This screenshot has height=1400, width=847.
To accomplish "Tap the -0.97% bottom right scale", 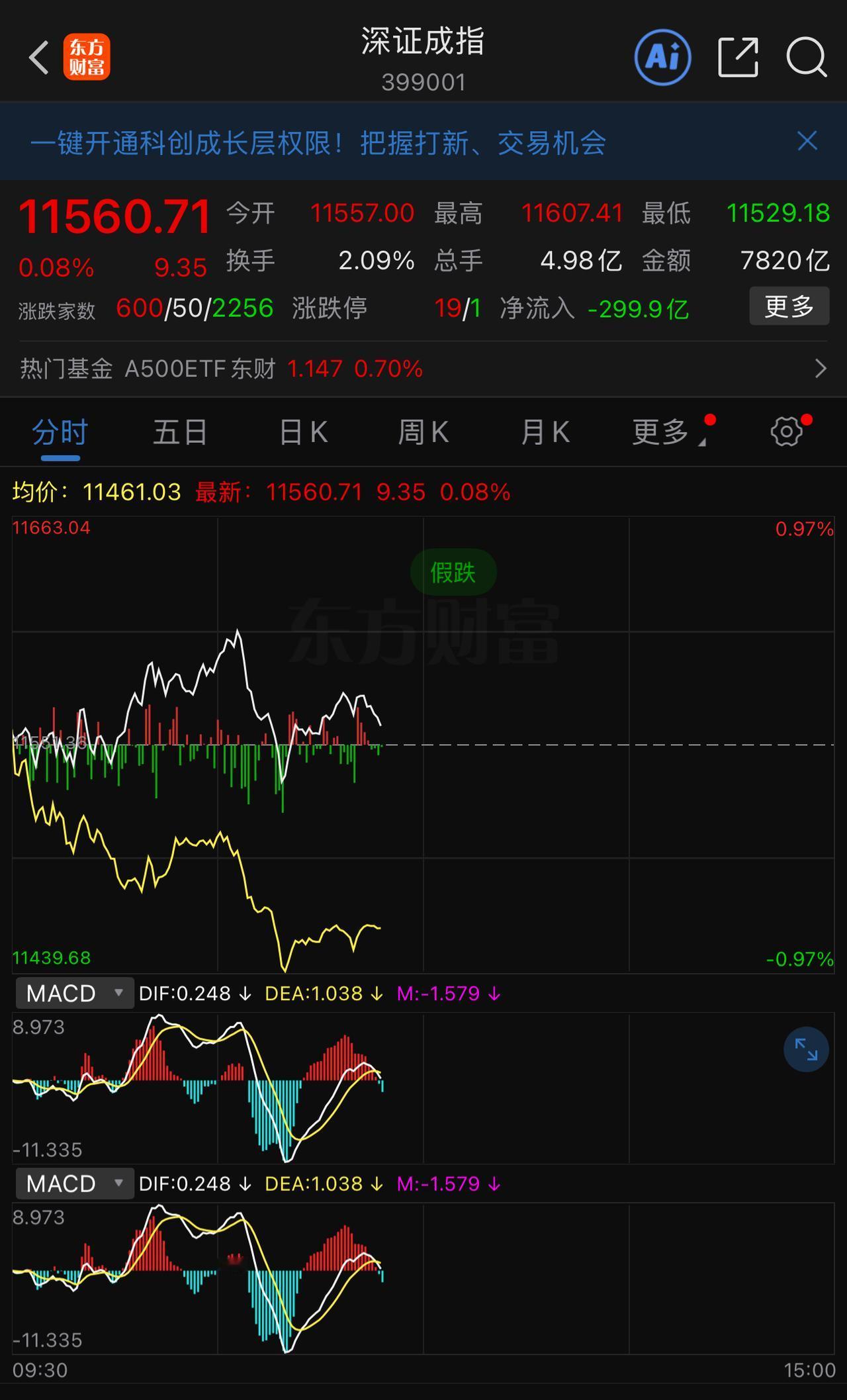I will click(x=799, y=959).
